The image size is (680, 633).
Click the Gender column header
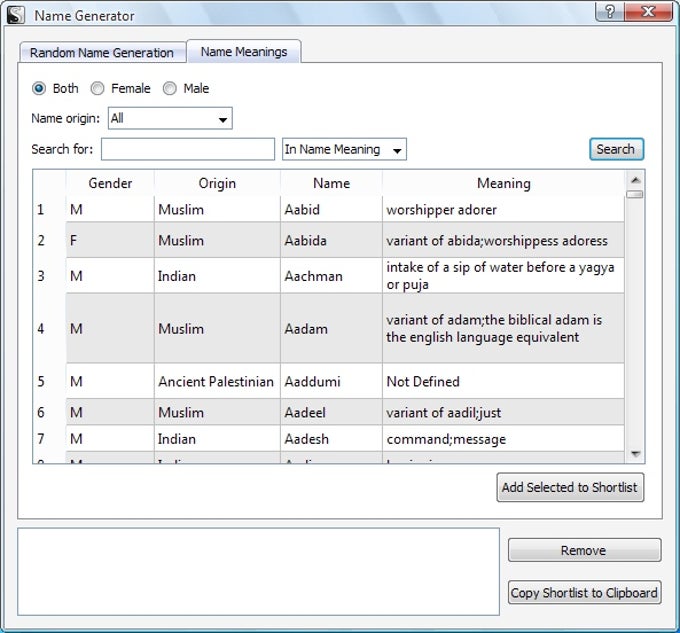(x=110, y=183)
